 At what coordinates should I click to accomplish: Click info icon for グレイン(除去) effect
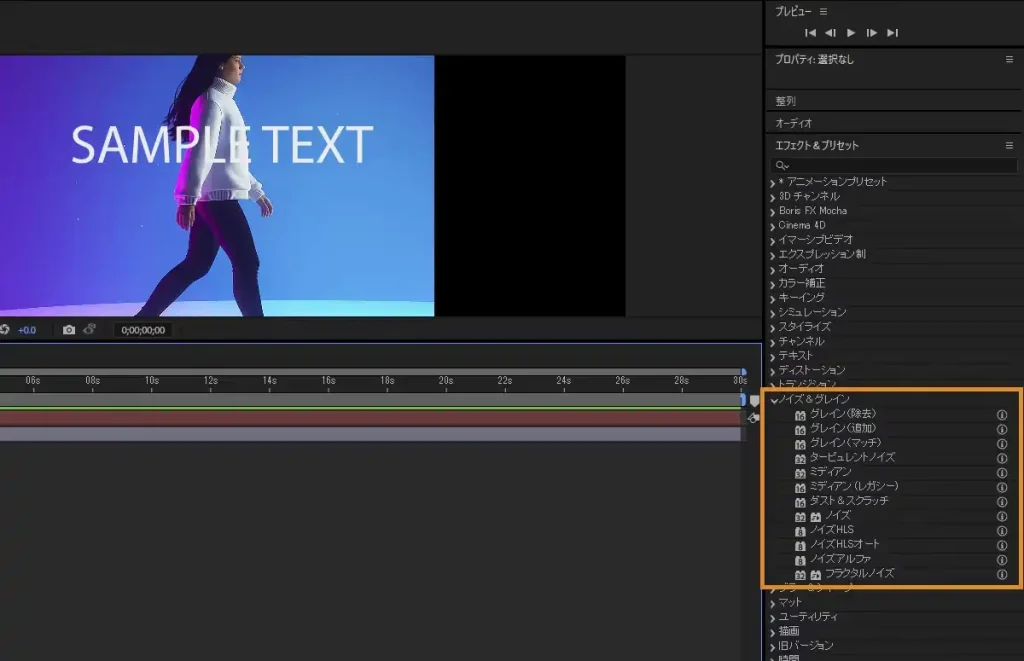[x=1002, y=414]
